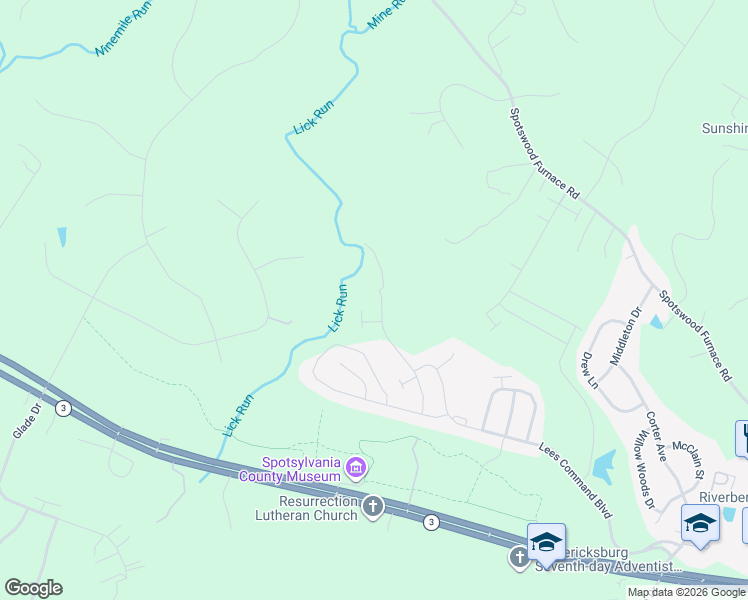Click the Sunshine place label at right
Screen dimensions: 748x600
click(x=725, y=128)
